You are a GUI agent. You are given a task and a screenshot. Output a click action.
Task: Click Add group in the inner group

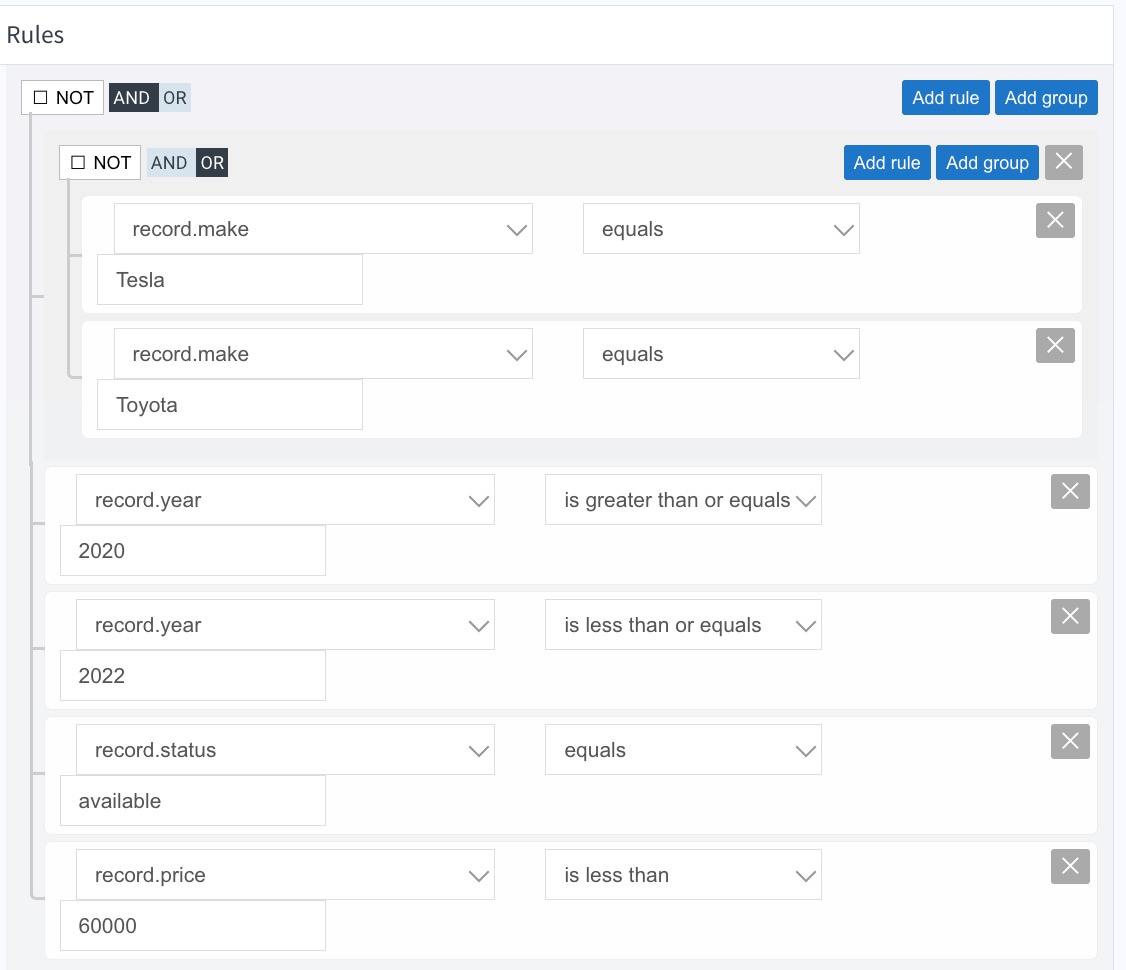987,162
